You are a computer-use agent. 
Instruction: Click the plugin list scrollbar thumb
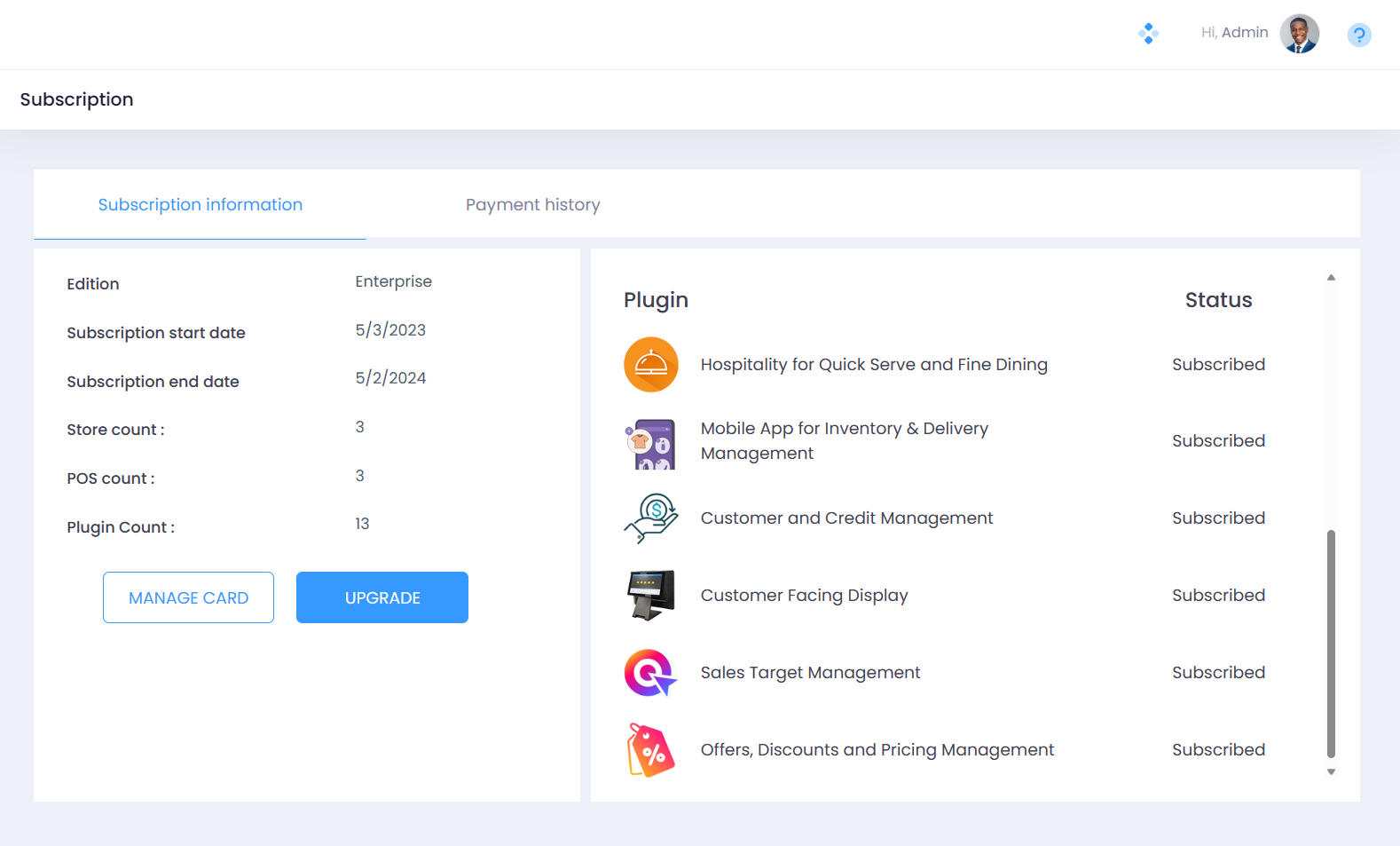pos(1331,644)
